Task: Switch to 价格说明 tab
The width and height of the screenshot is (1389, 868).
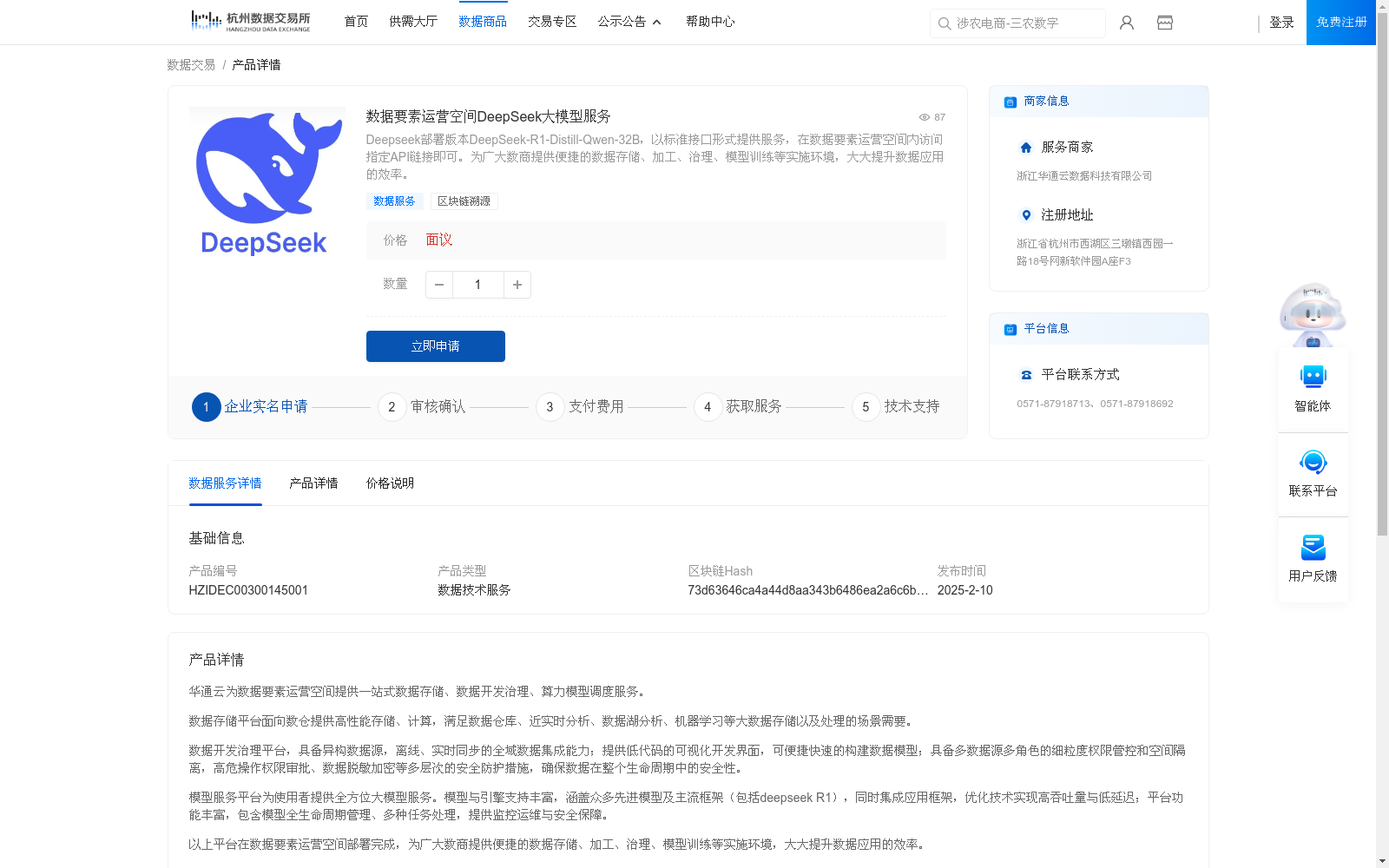Action: click(390, 483)
